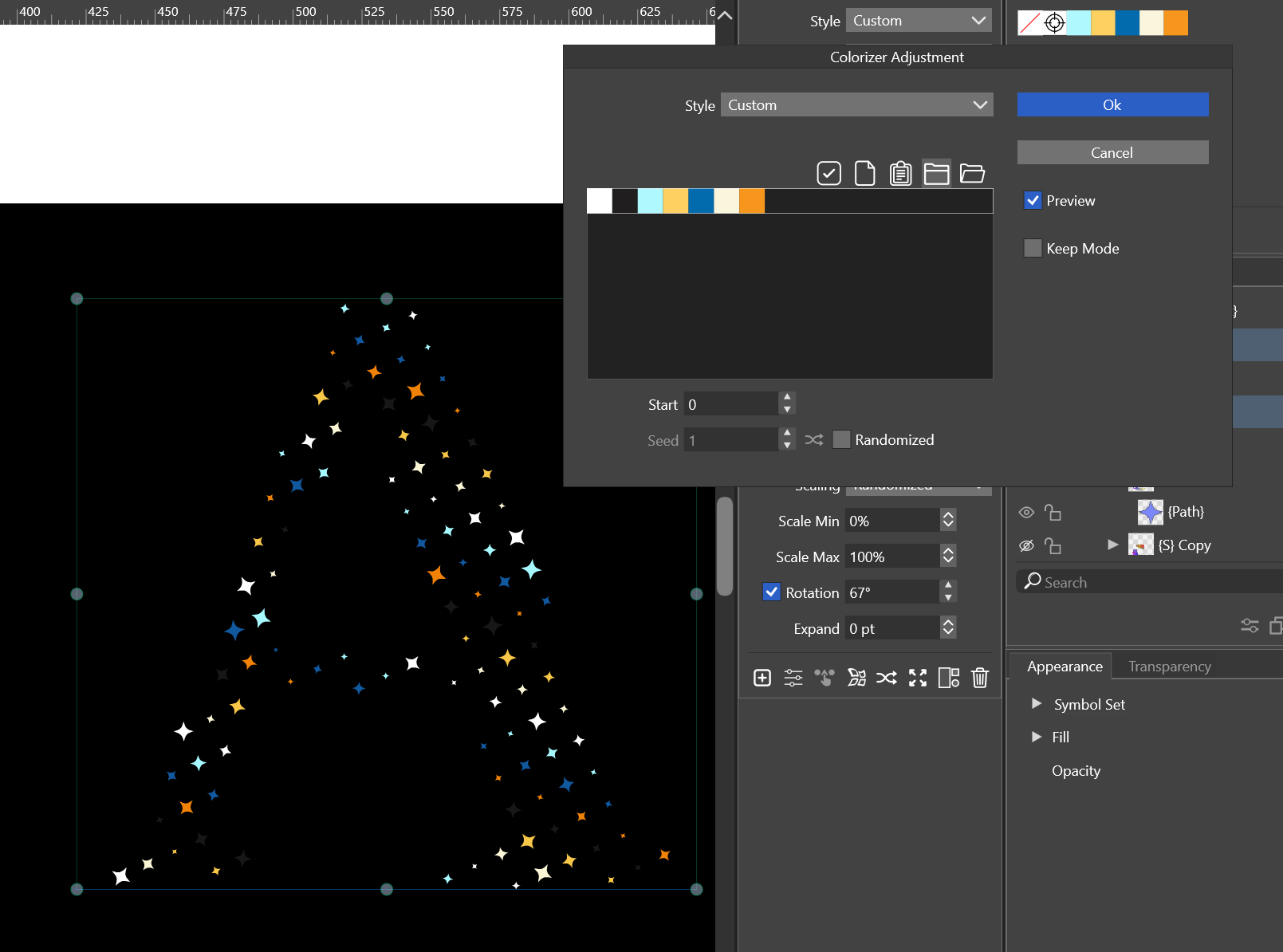This screenshot has width=1283, height=952.
Task: Pick the blue swatch in Colorizer palette
Action: 701,201
